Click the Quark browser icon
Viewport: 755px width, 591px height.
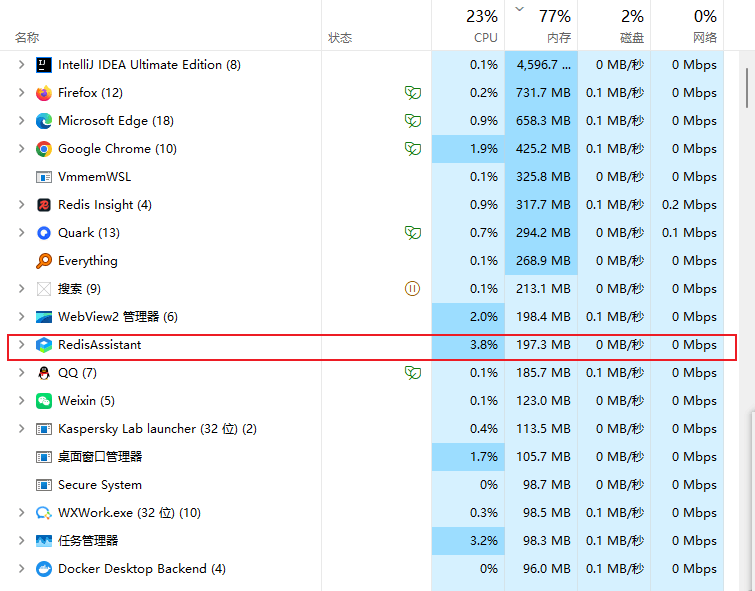(x=44, y=233)
